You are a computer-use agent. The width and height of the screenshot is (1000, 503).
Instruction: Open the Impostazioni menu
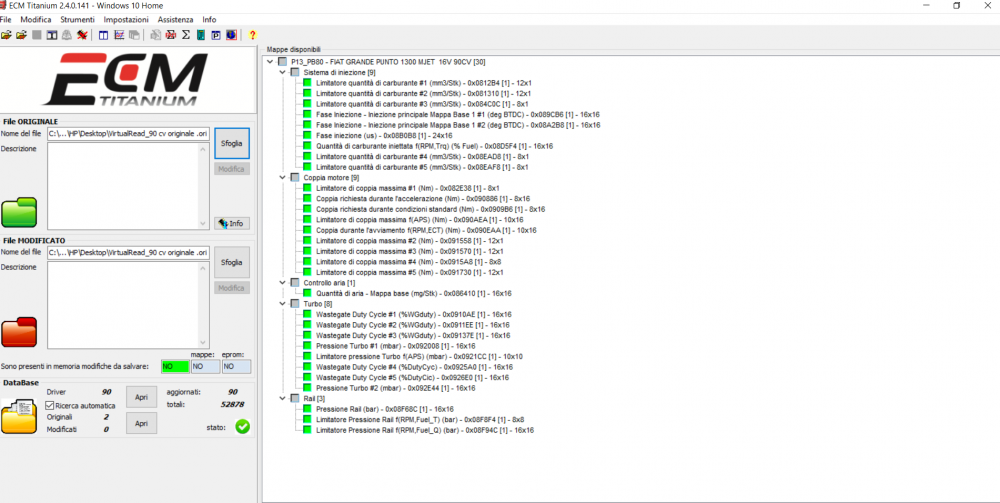pos(126,20)
